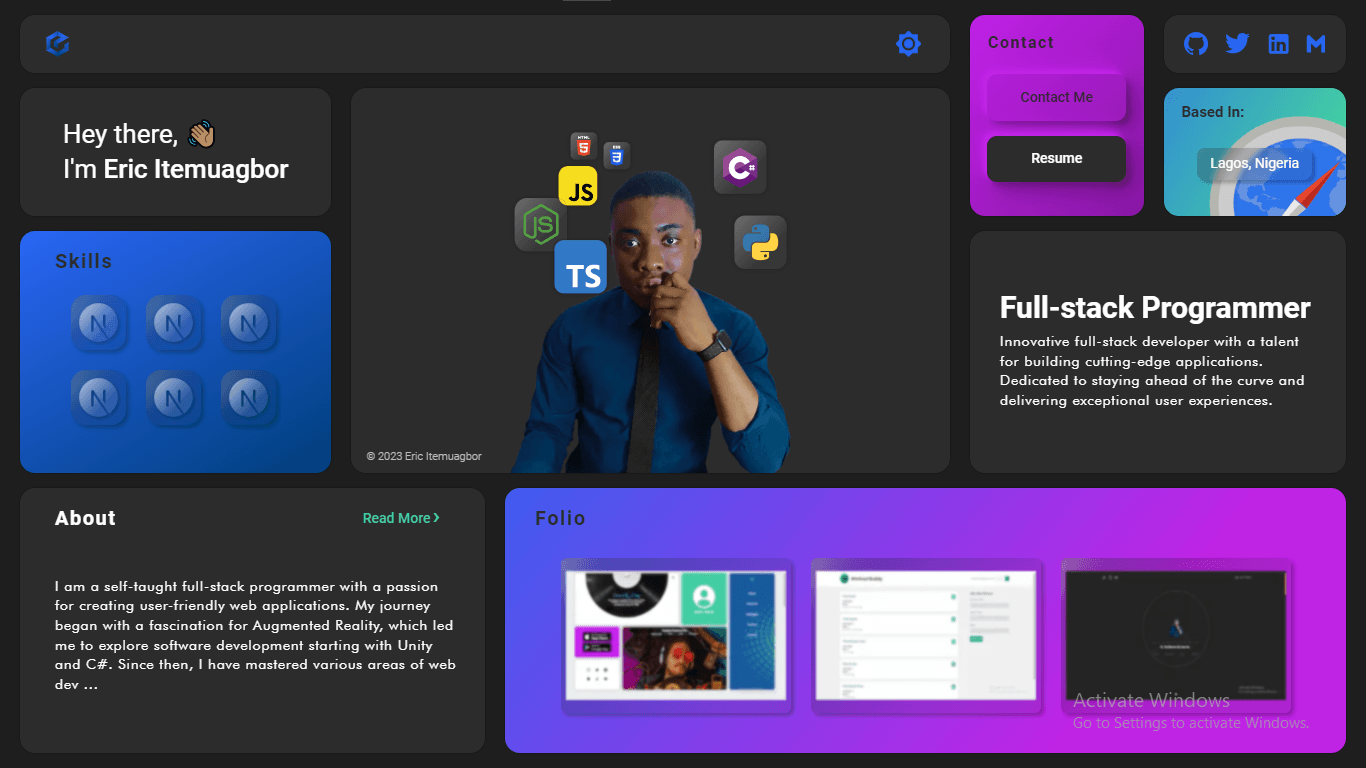The height and width of the screenshot is (768, 1366).
Task: Open the Medium profile icon
Action: (x=1316, y=44)
